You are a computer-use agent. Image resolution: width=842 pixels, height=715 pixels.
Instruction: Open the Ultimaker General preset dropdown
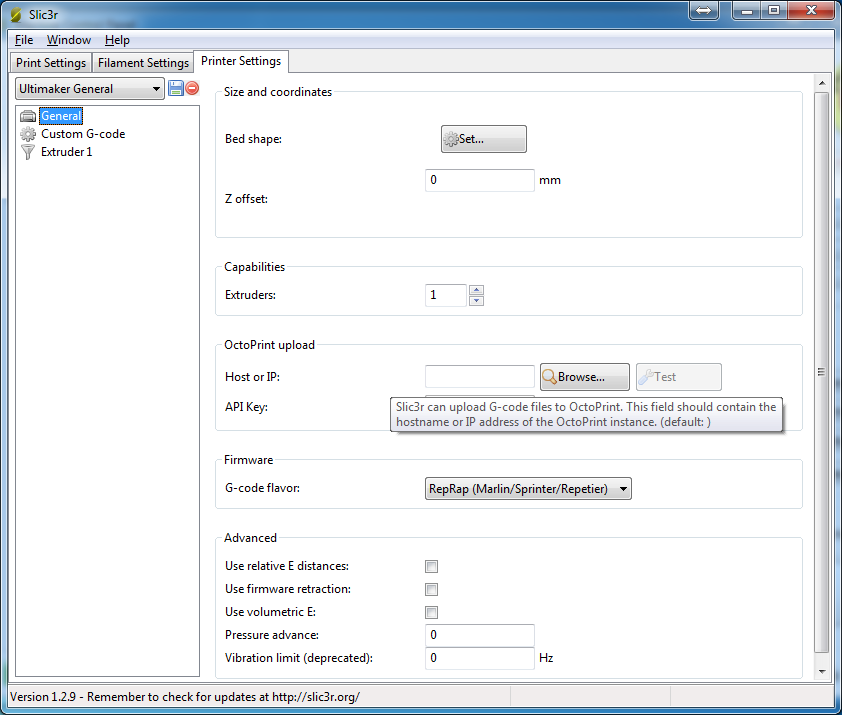coord(90,89)
